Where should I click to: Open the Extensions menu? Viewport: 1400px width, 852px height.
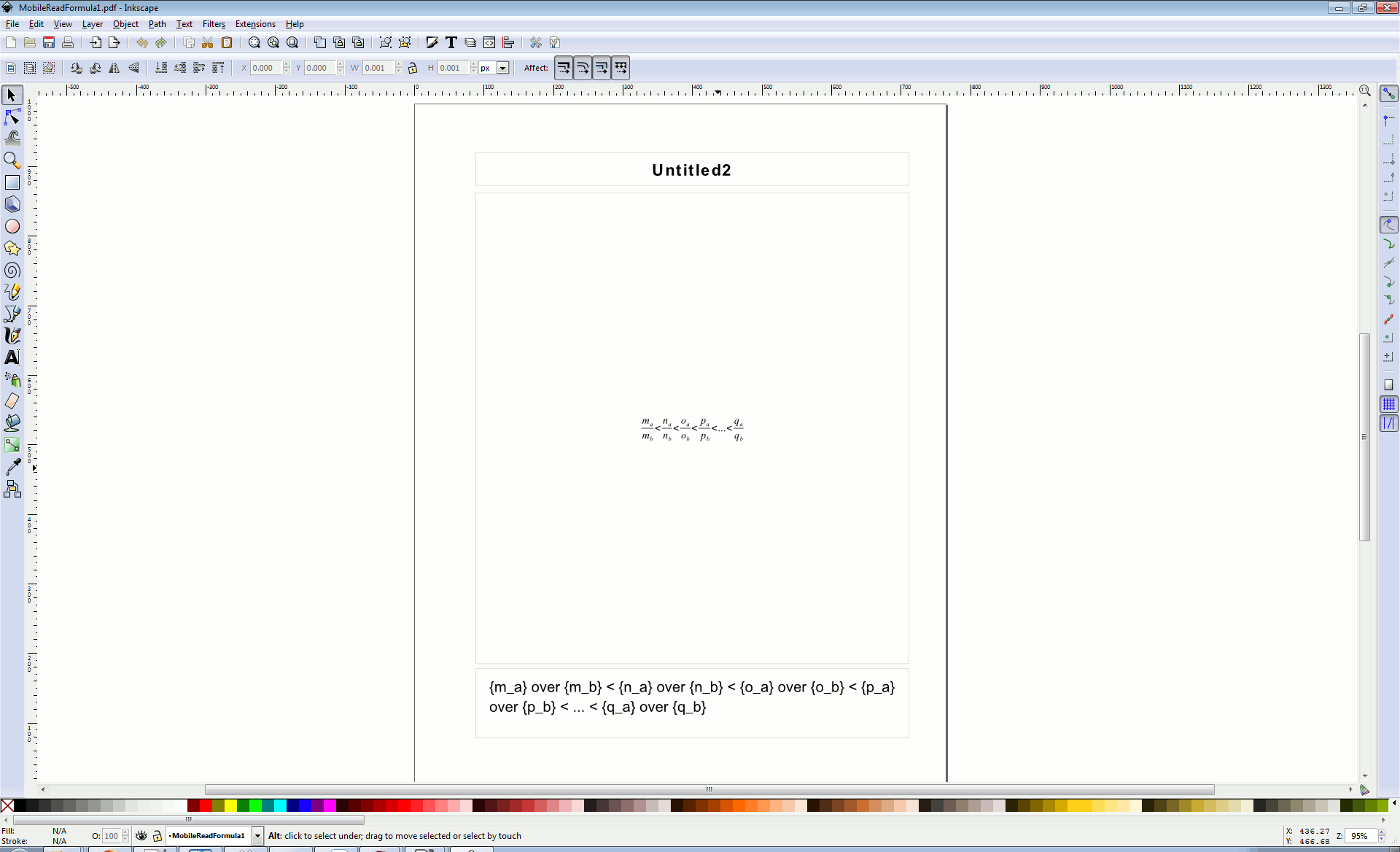coord(255,24)
